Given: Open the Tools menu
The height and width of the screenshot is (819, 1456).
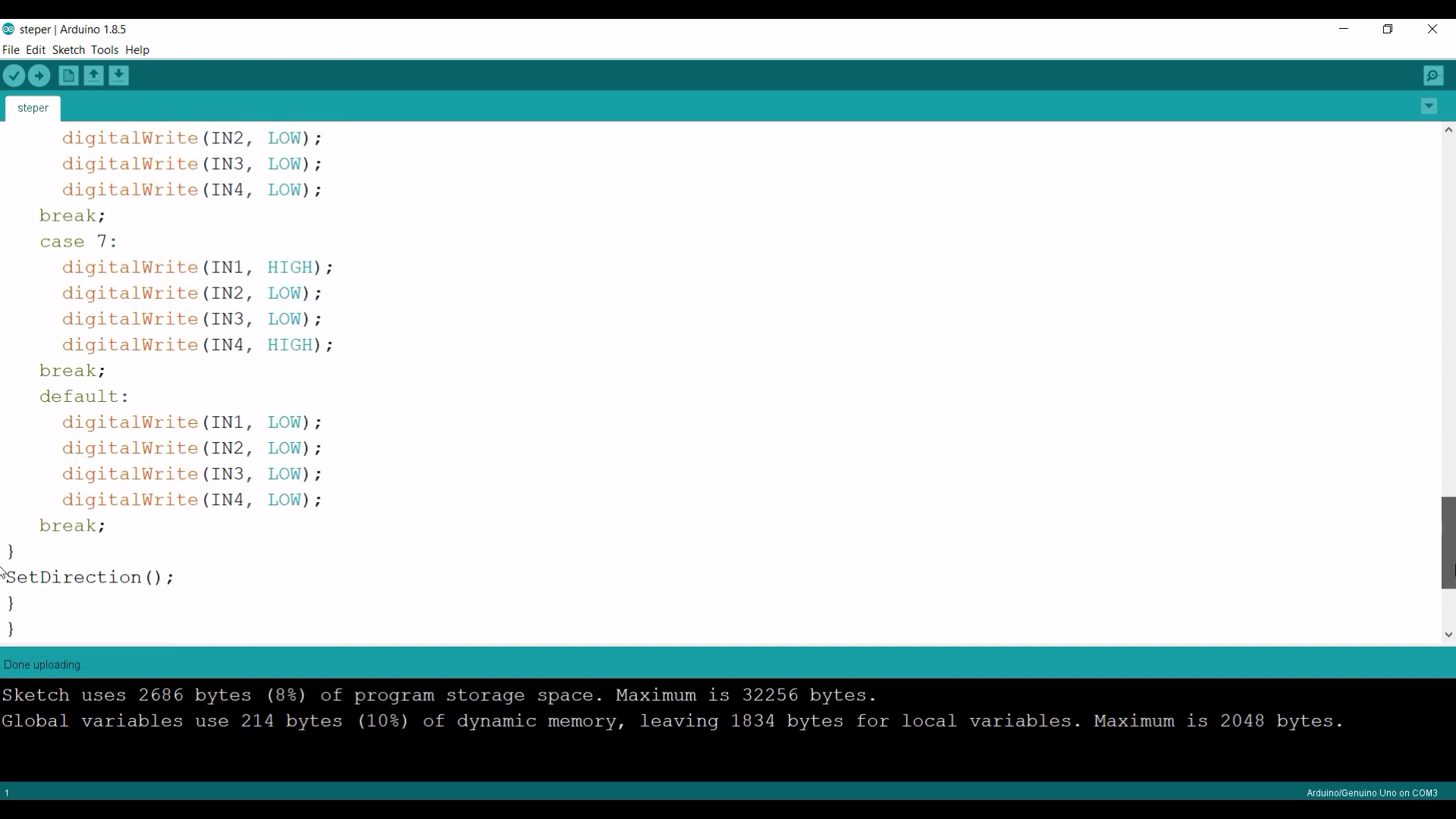Looking at the screenshot, I should [x=104, y=50].
